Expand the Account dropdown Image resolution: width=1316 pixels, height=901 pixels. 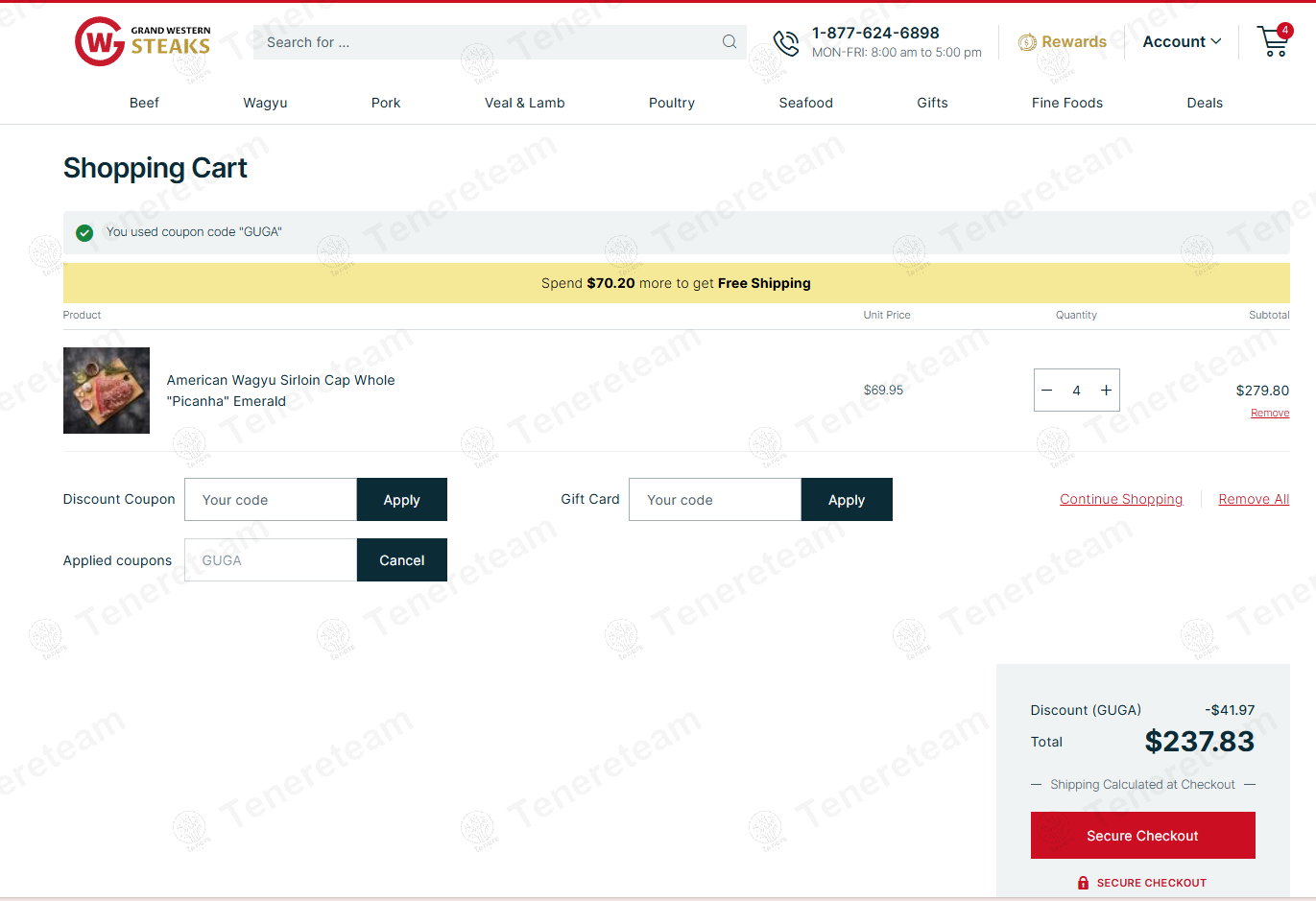click(x=1181, y=42)
